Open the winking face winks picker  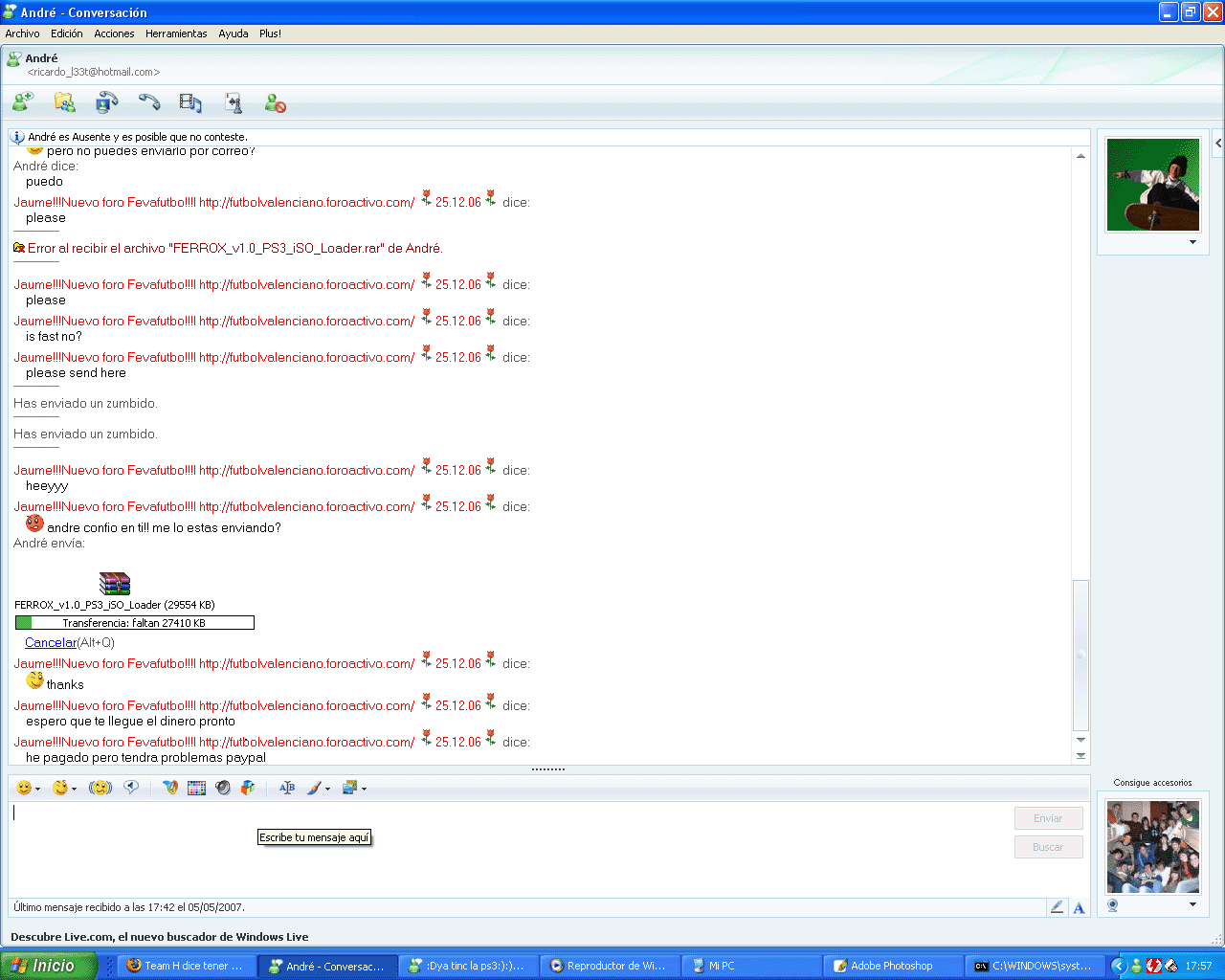point(60,788)
